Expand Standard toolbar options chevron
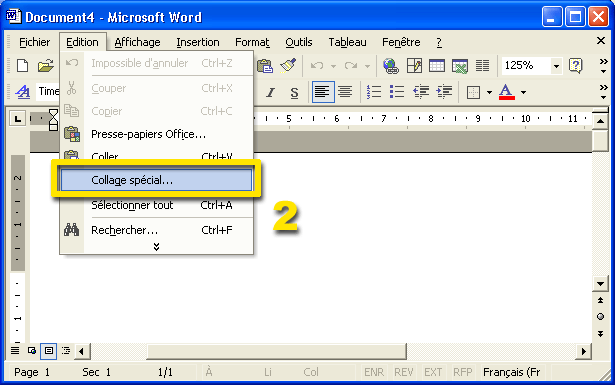 coord(603,65)
